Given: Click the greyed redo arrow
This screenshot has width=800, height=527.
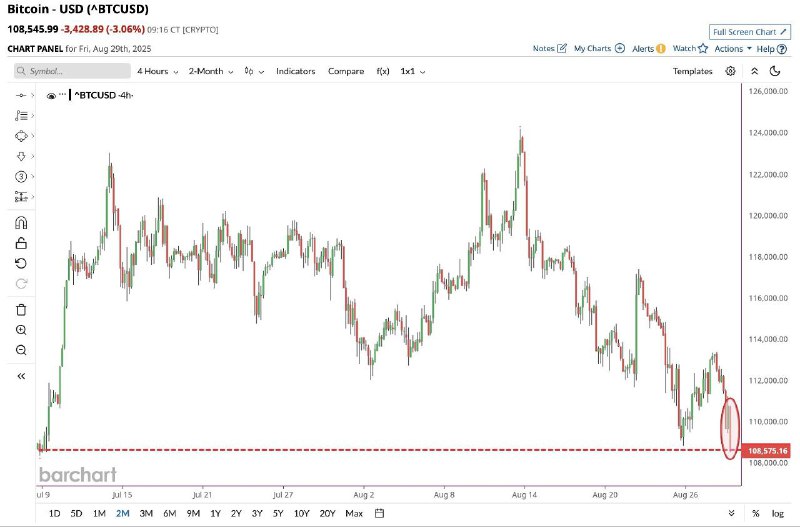Looking at the screenshot, I should pos(21,284).
